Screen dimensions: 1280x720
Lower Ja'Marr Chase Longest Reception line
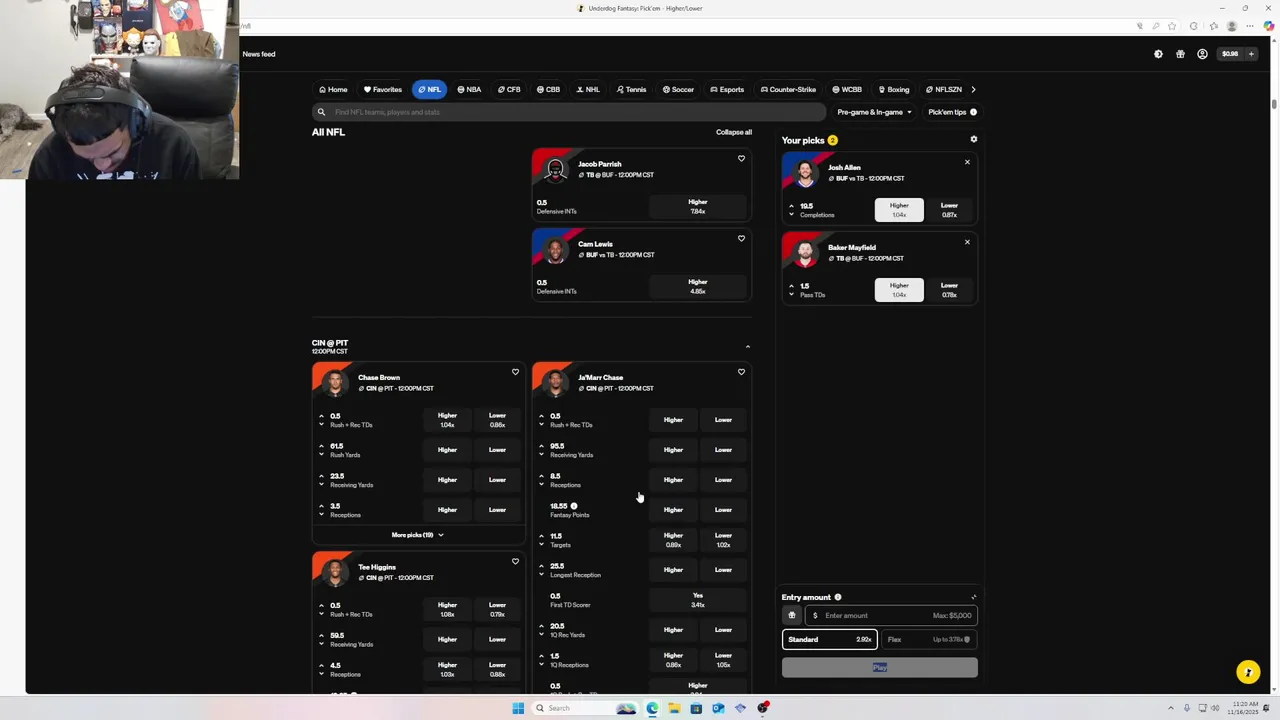(541, 575)
